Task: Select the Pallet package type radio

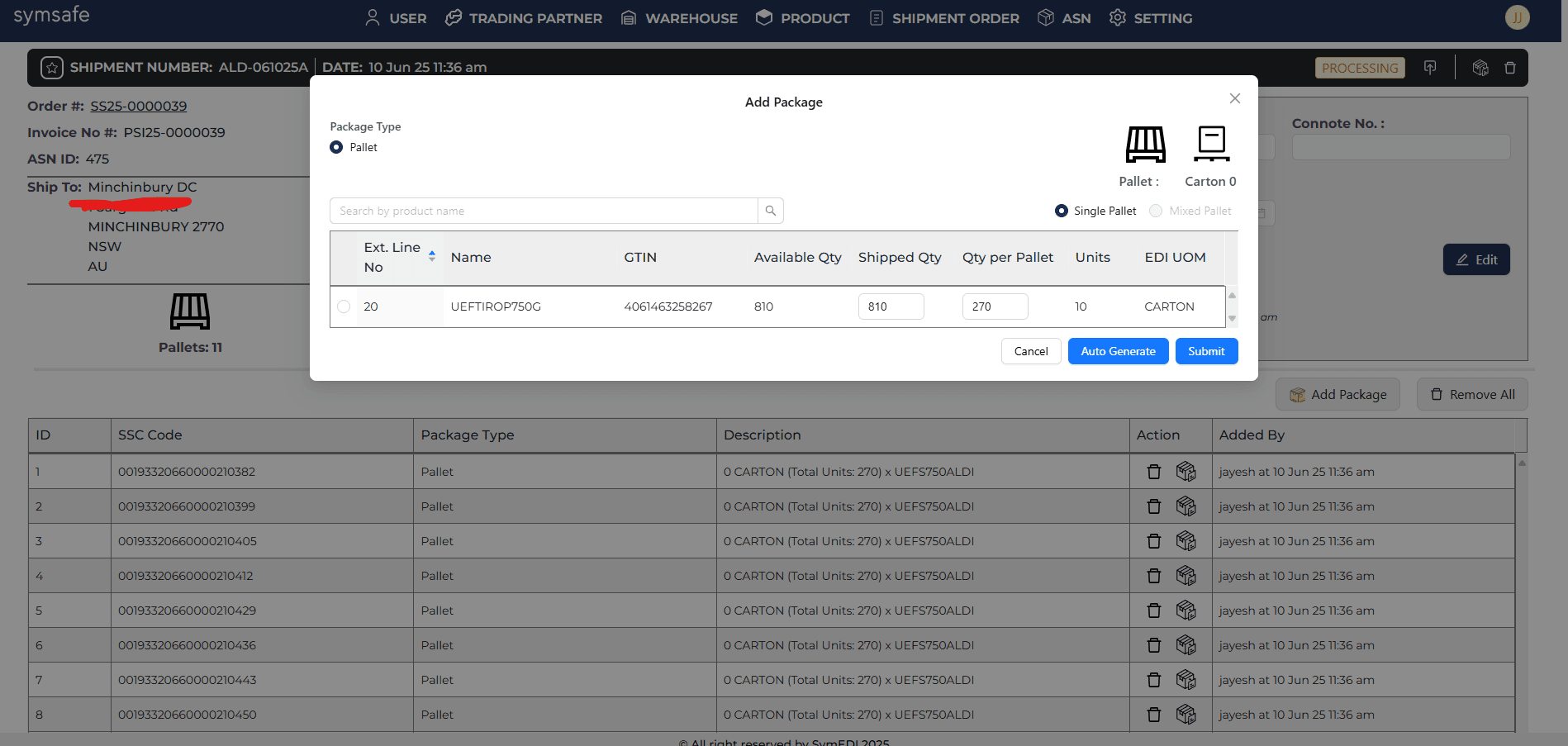Action: [x=336, y=147]
